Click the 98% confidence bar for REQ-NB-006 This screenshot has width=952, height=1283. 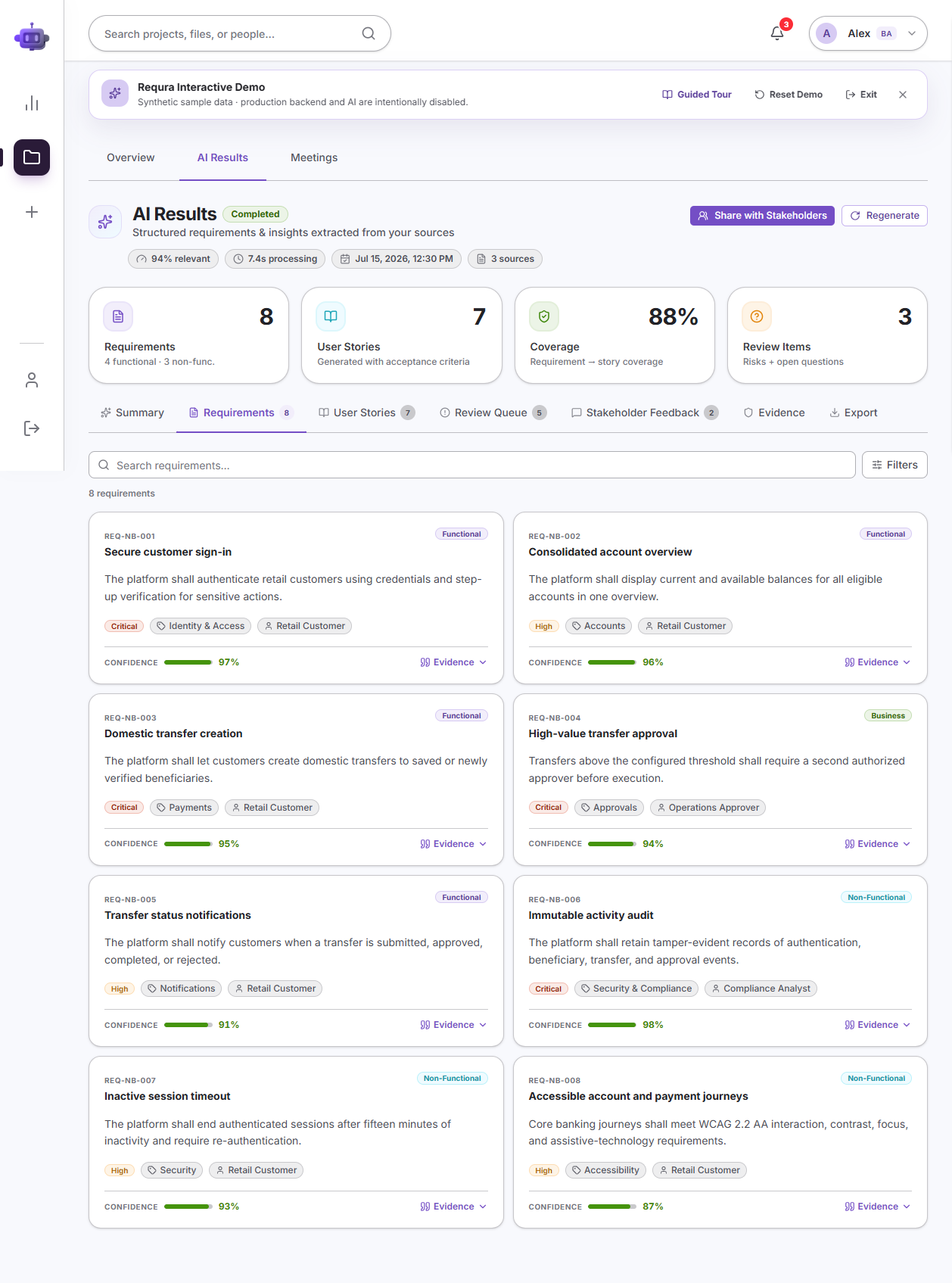tap(612, 1025)
